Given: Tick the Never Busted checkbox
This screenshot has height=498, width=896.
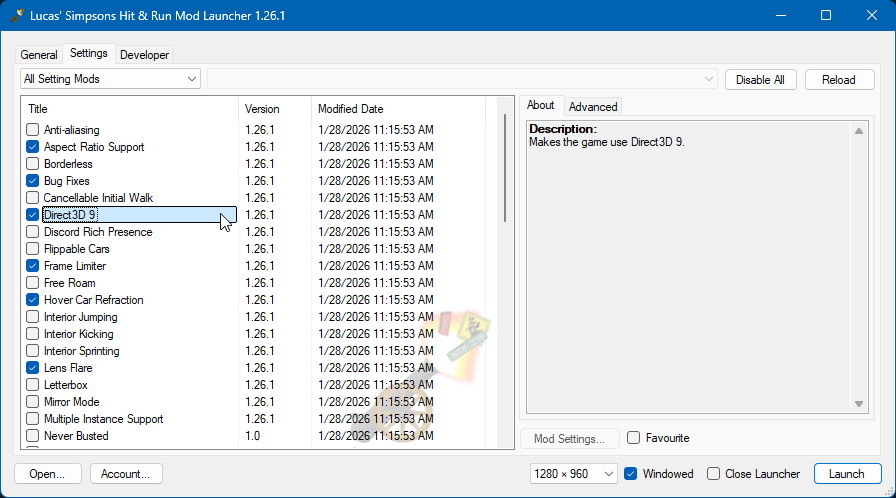Looking at the screenshot, I should pyautogui.click(x=33, y=436).
